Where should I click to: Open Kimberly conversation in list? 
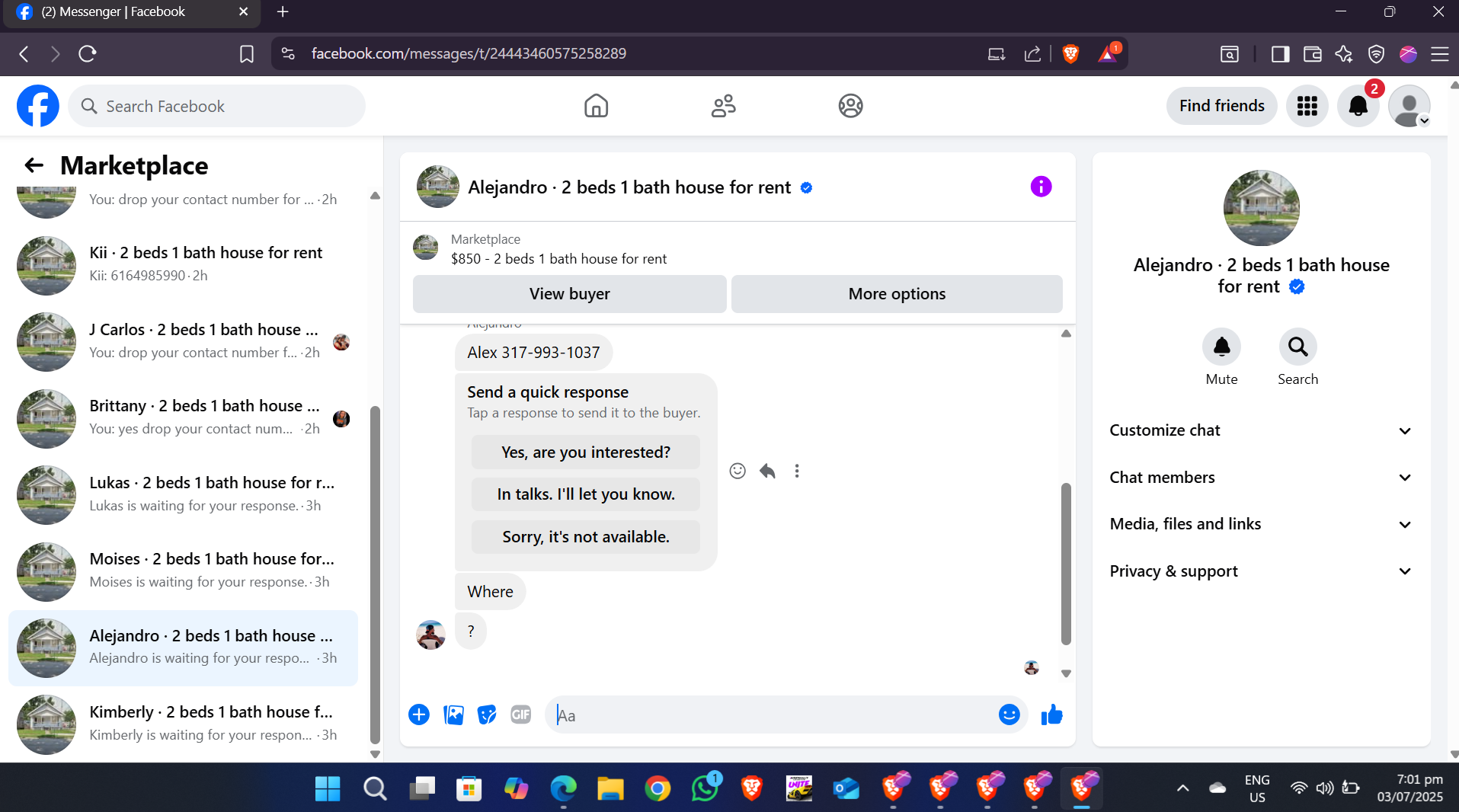coord(183,724)
